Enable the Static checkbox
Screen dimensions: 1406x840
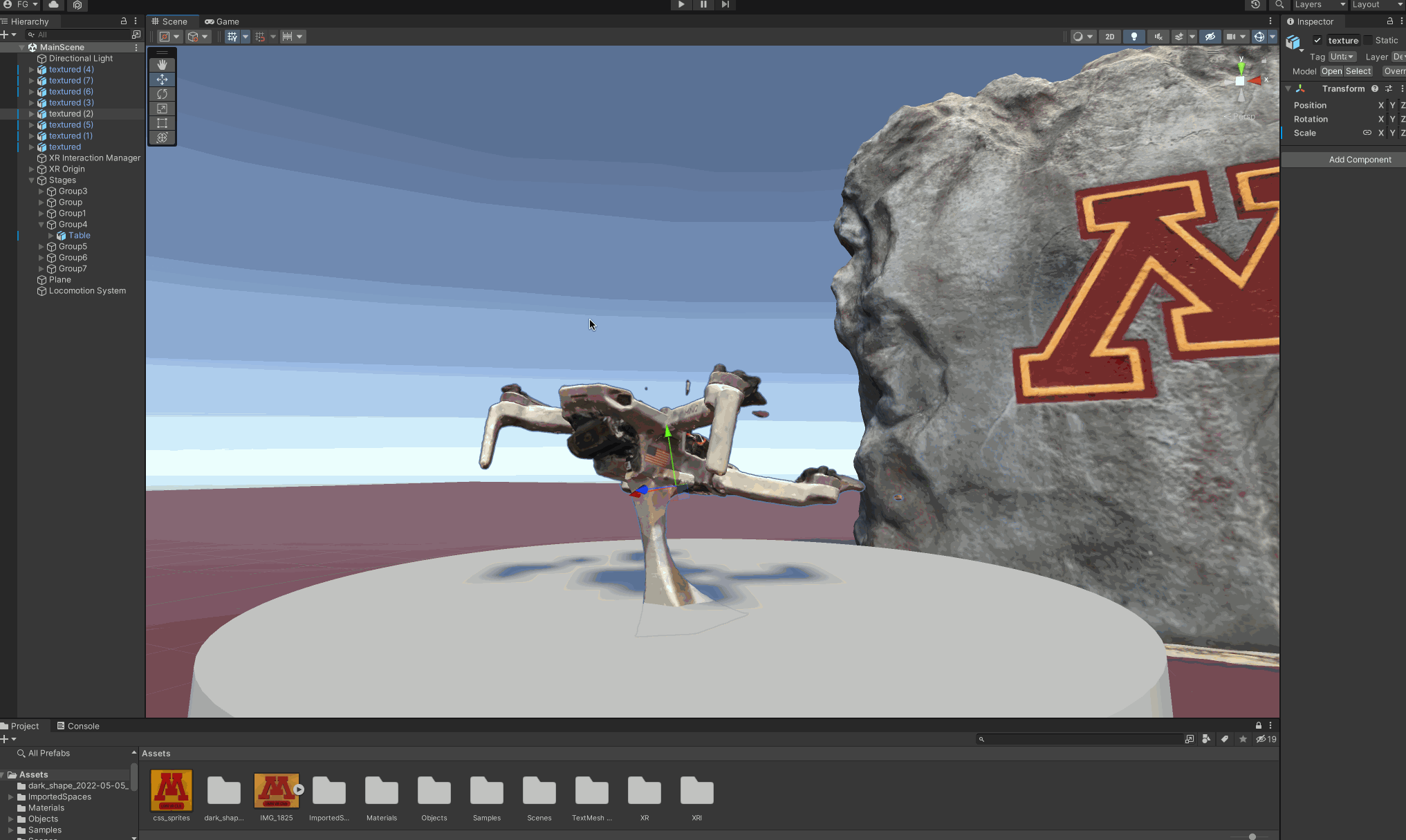click(x=1368, y=40)
